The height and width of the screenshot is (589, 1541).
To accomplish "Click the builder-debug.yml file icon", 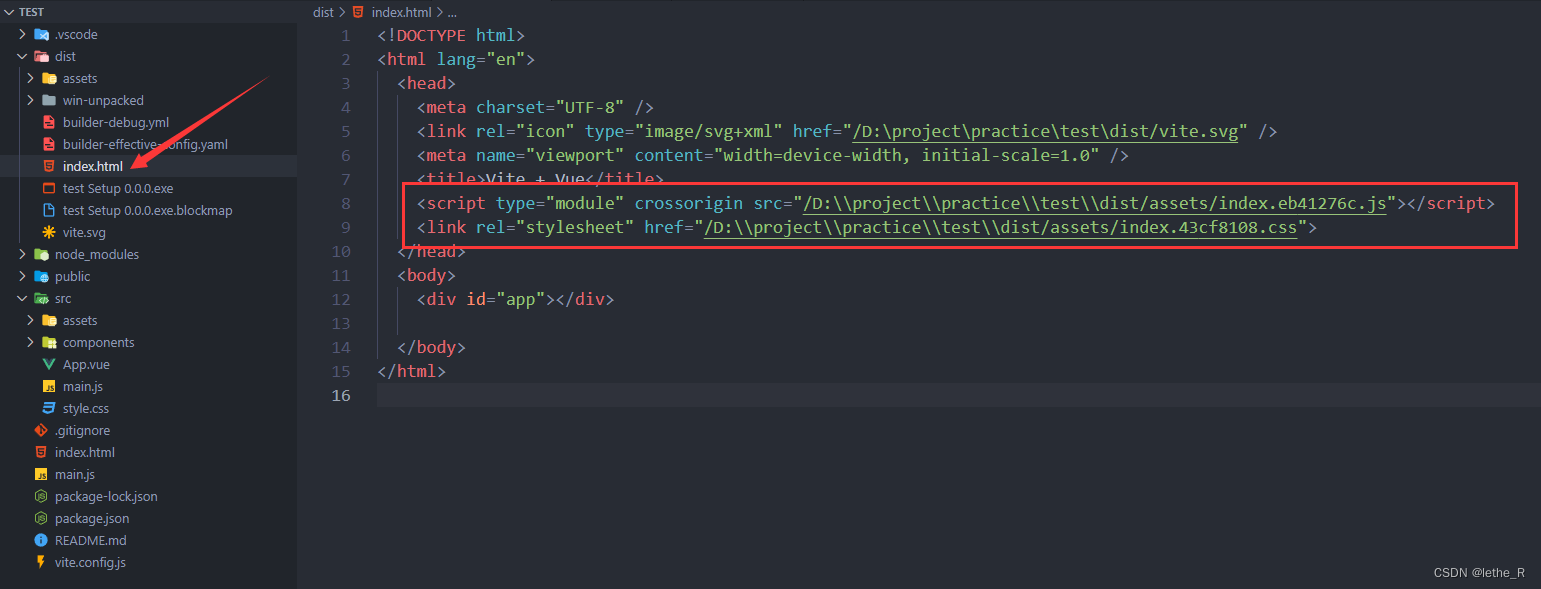I will (49, 122).
